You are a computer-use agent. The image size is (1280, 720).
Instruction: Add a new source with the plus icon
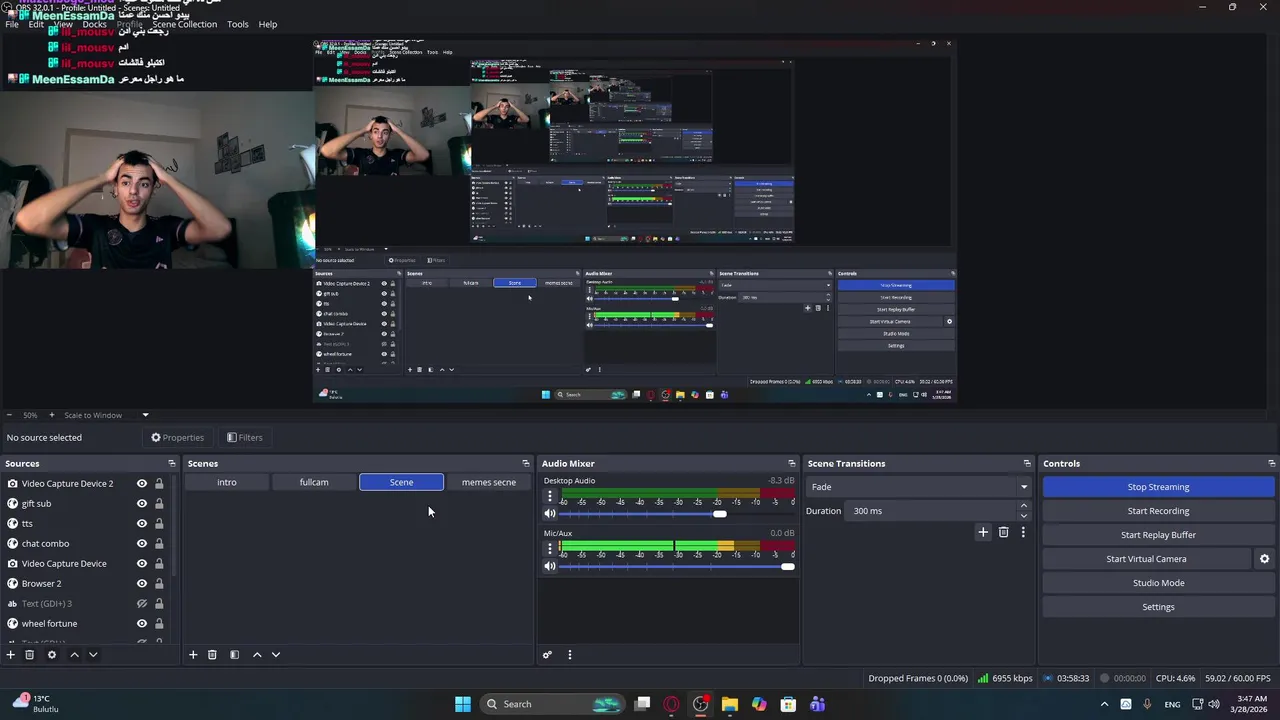pos(11,655)
